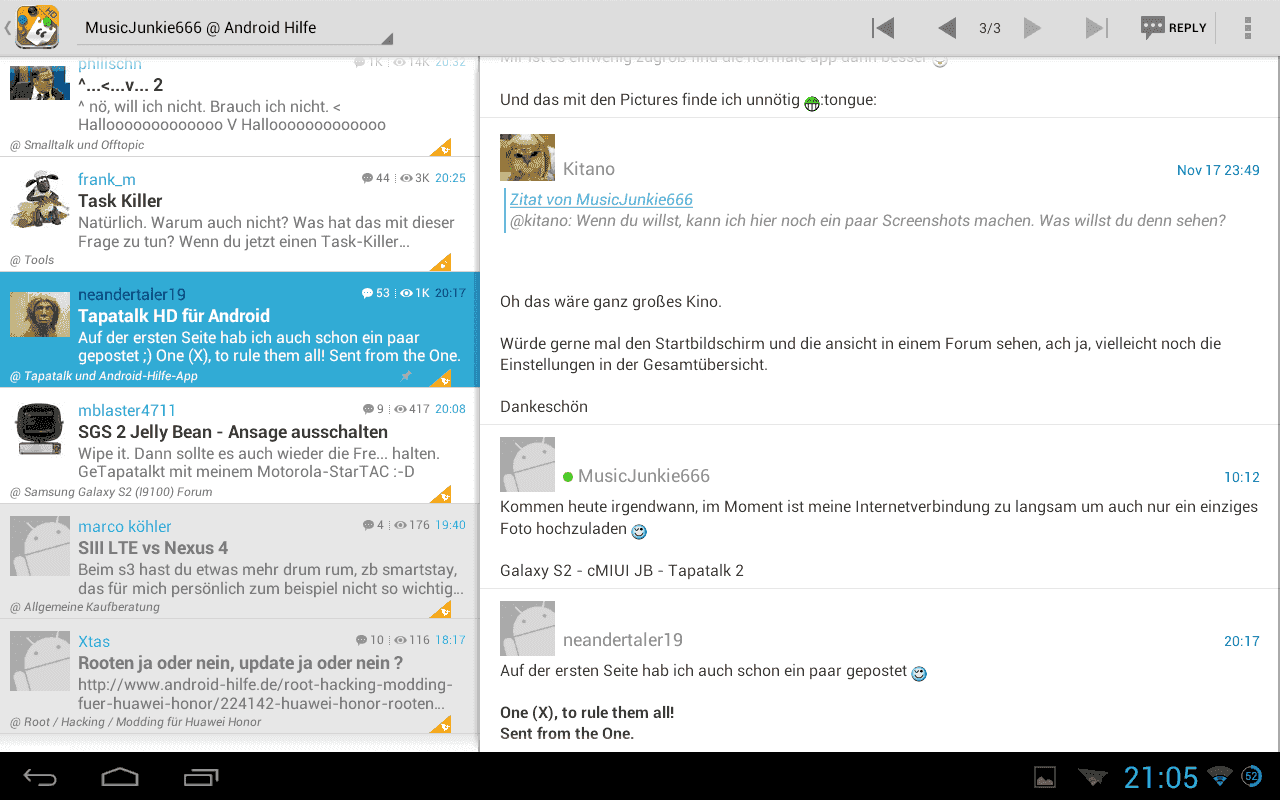This screenshot has height=800, width=1280.
Task: Tap reply count 9 on SGS 2 thread
Action: 374,409
